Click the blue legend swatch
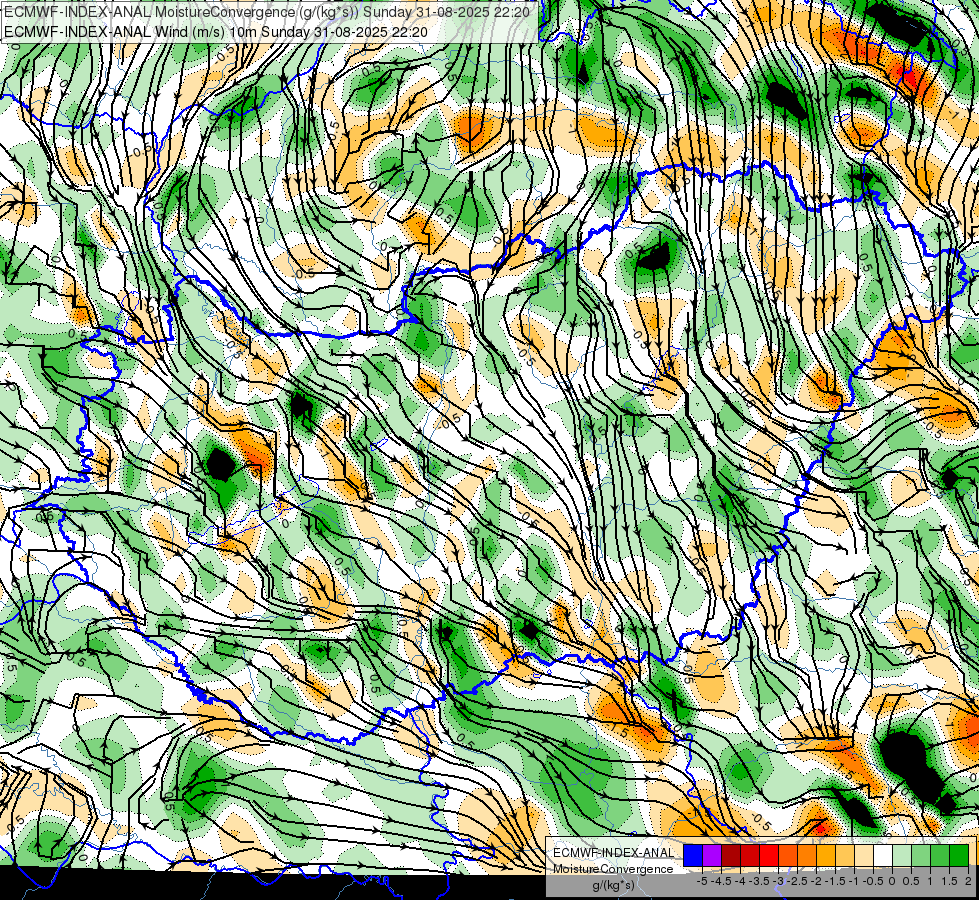This screenshot has width=979, height=900. coord(693,856)
